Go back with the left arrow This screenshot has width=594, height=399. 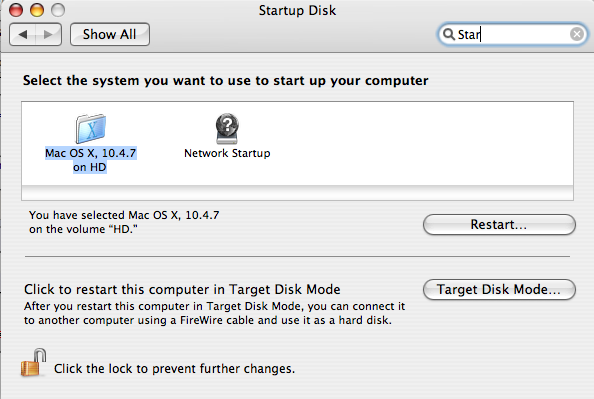click(22, 34)
